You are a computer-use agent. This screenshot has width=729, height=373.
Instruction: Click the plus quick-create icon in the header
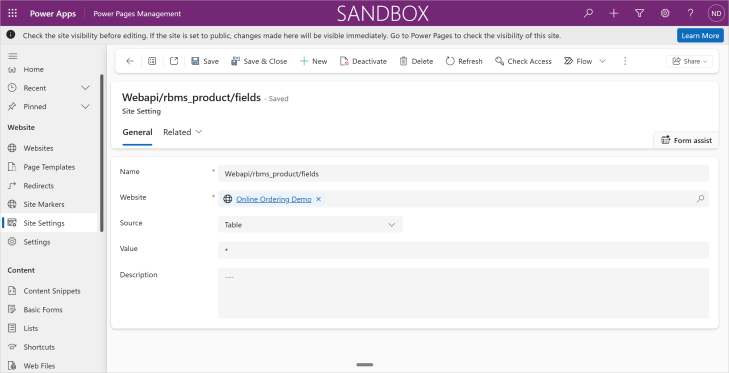point(614,13)
